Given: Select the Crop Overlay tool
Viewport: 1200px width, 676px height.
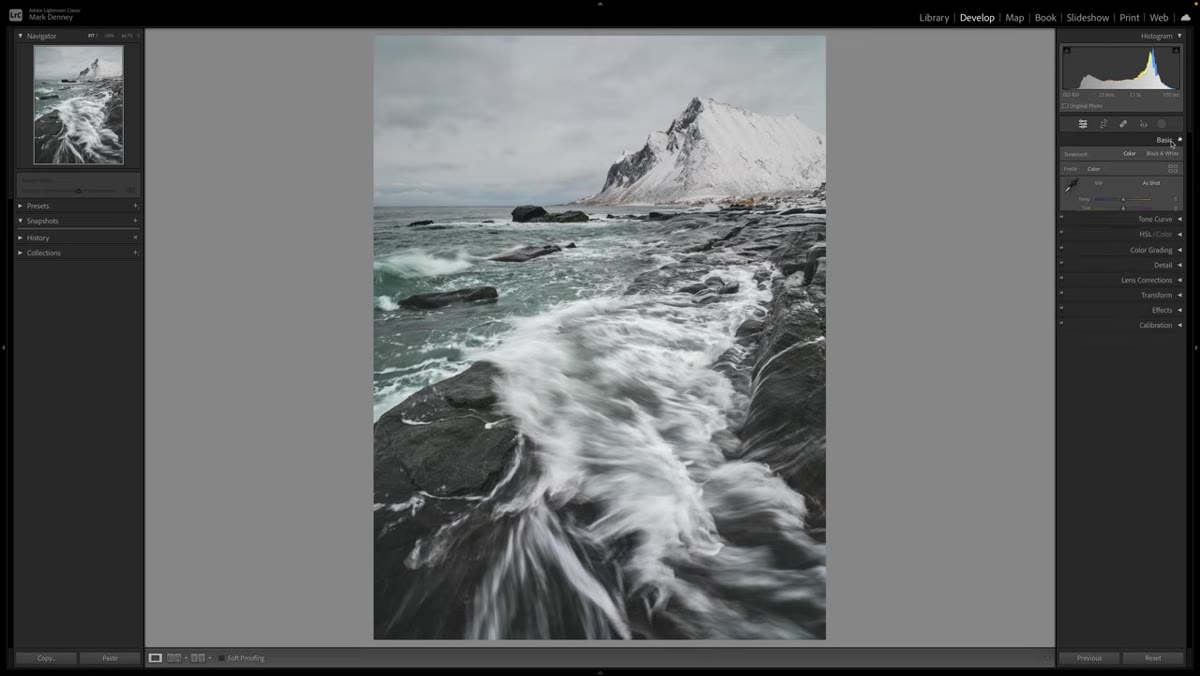Looking at the screenshot, I should (1103, 124).
